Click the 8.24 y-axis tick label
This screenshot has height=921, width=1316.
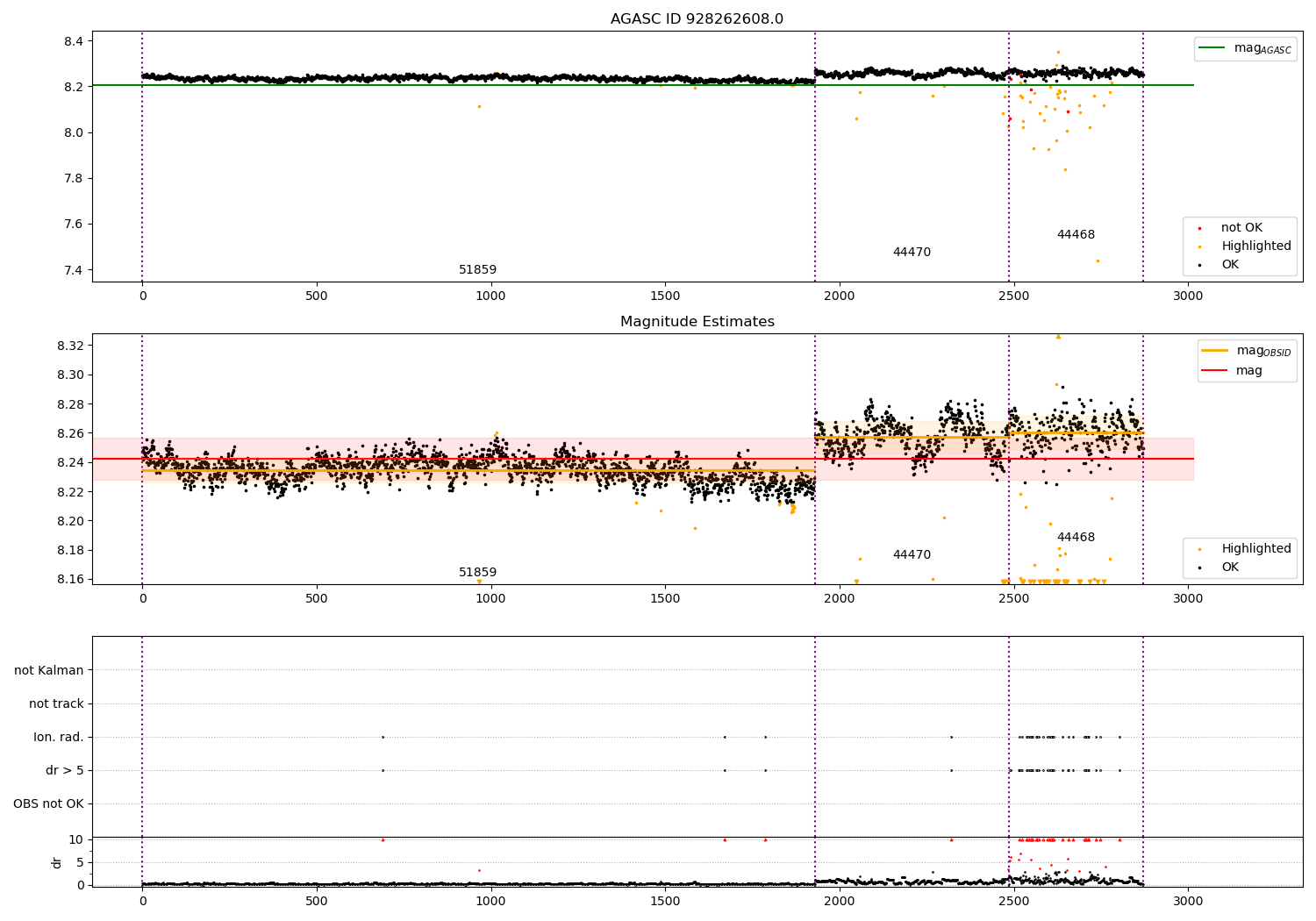(70, 463)
